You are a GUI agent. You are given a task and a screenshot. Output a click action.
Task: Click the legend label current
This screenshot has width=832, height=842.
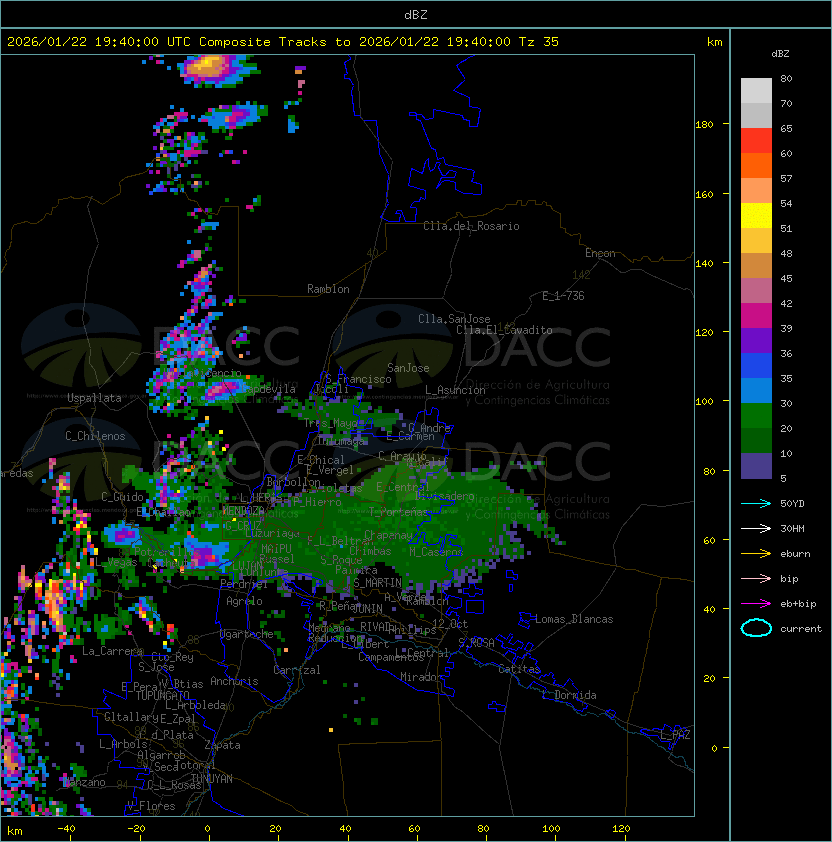click(801, 628)
